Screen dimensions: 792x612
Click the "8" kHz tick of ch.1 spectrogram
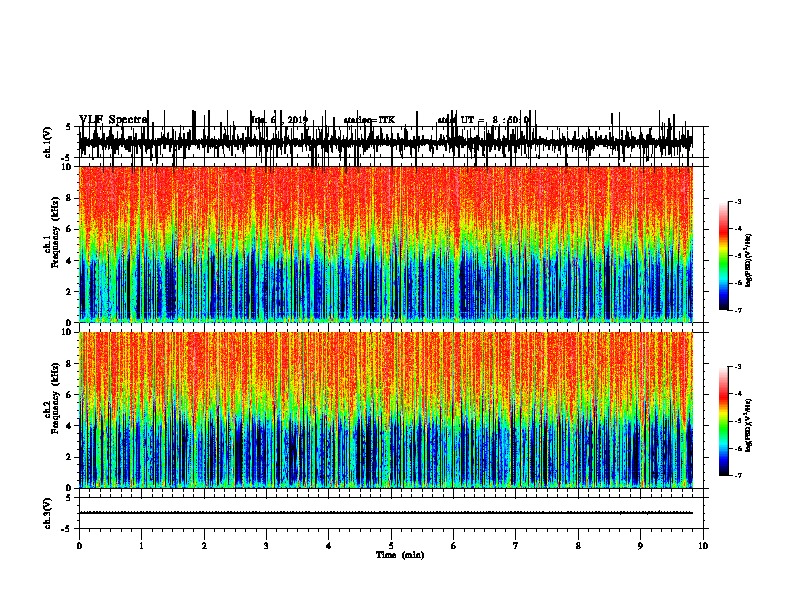pos(70,198)
